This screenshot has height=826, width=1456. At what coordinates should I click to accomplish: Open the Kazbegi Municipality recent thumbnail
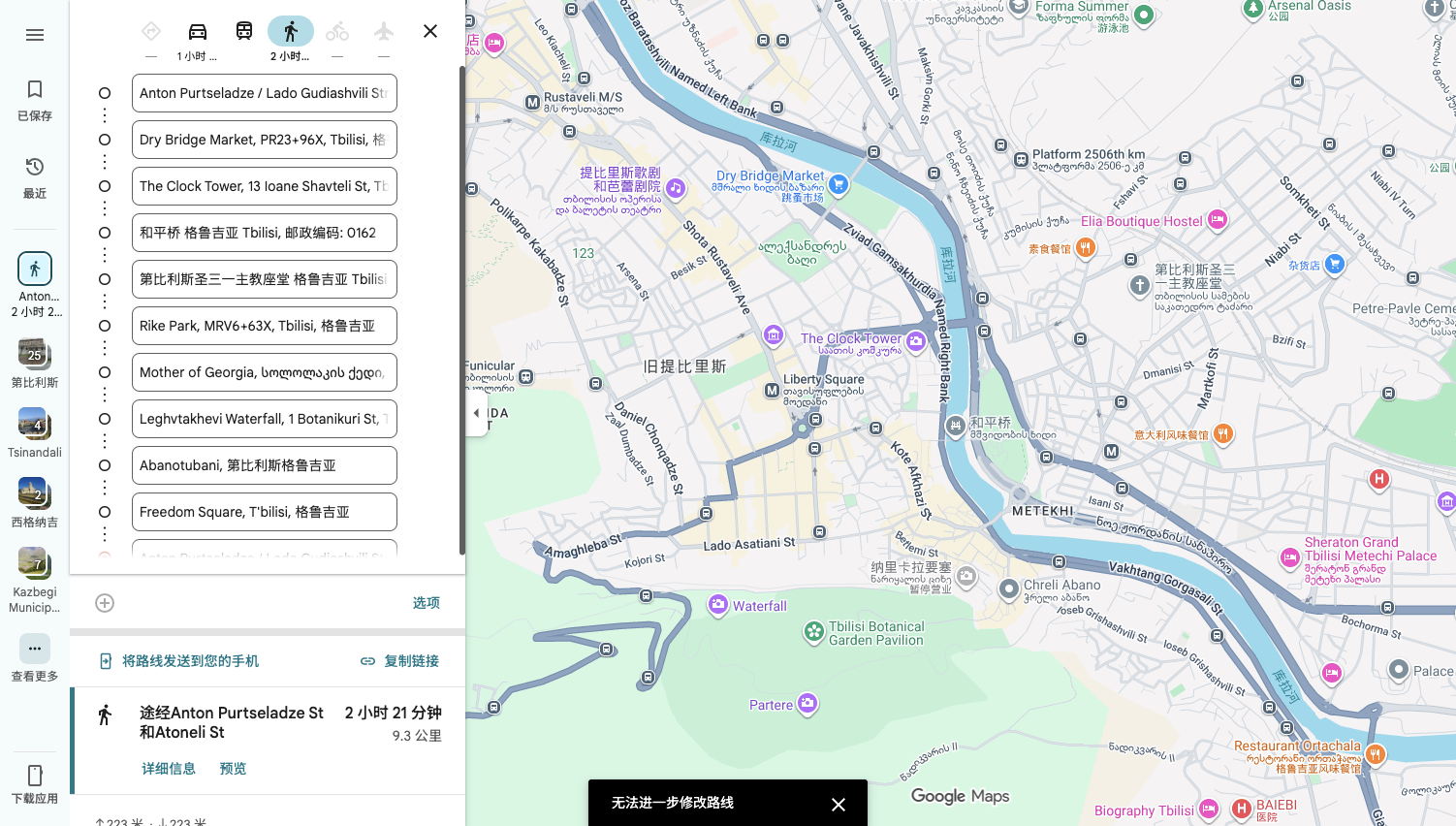point(34,580)
